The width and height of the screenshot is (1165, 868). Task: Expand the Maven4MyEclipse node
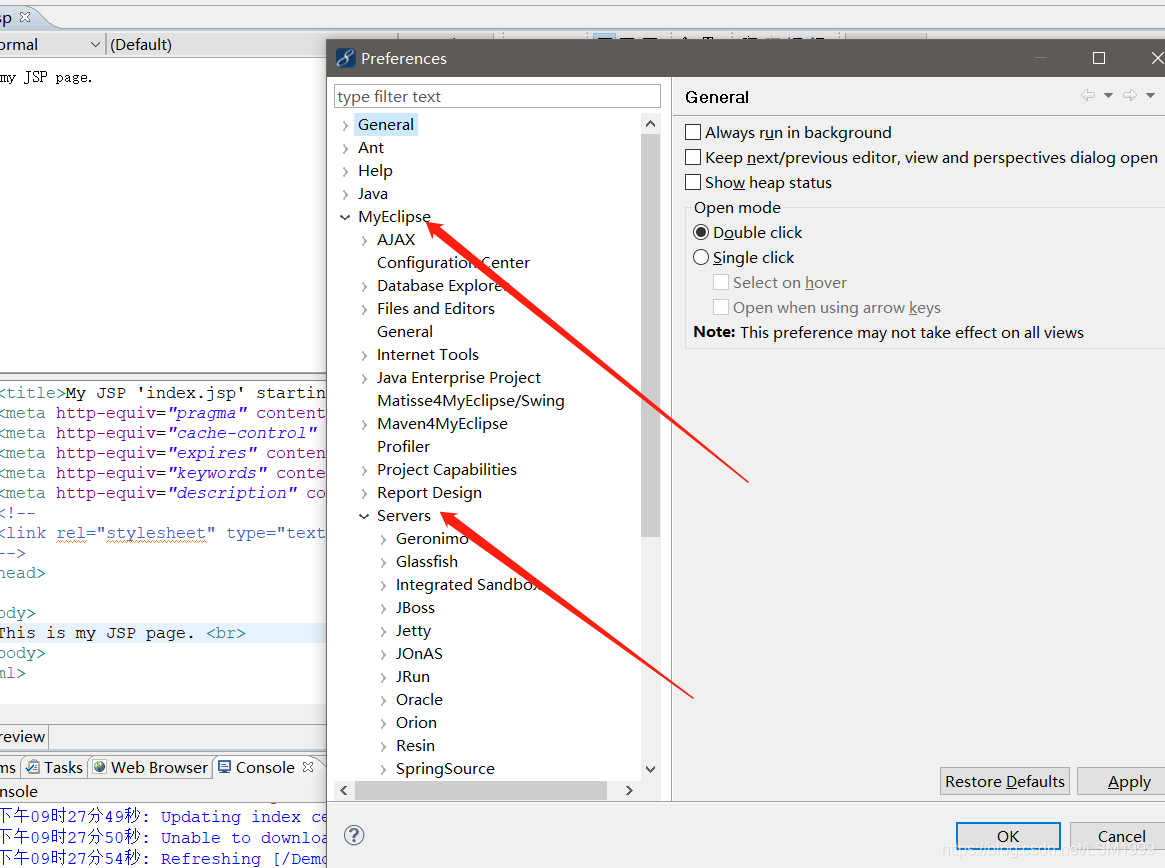364,424
